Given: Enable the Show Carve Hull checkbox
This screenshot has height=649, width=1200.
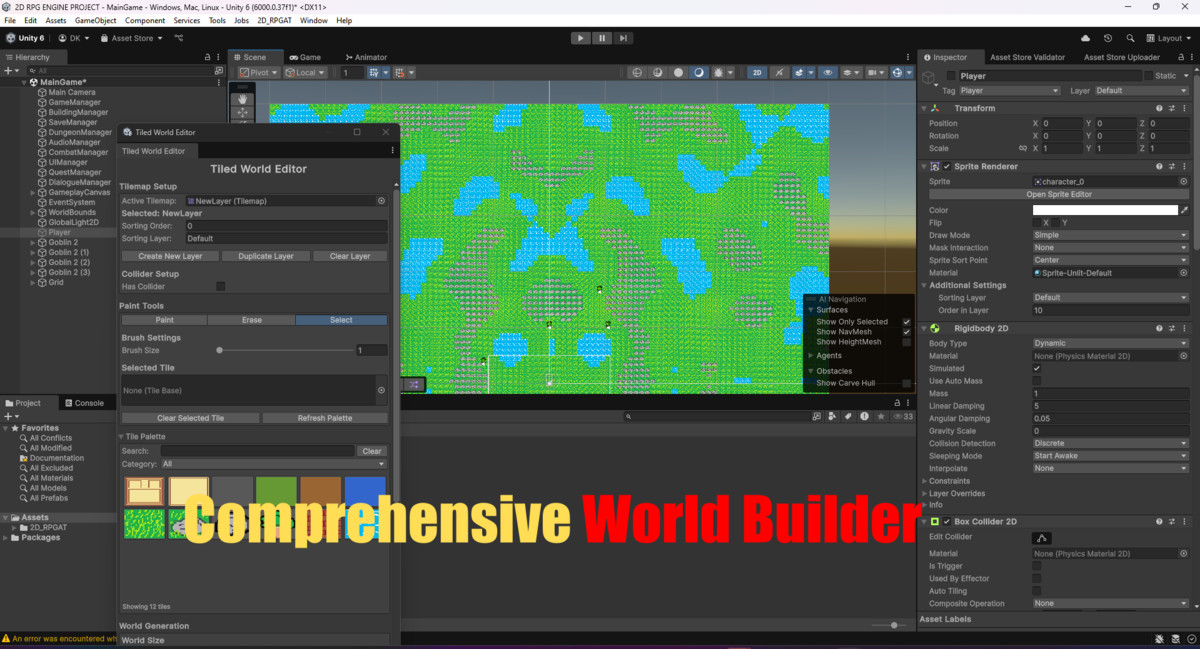Looking at the screenshot, I should (906, 383).
